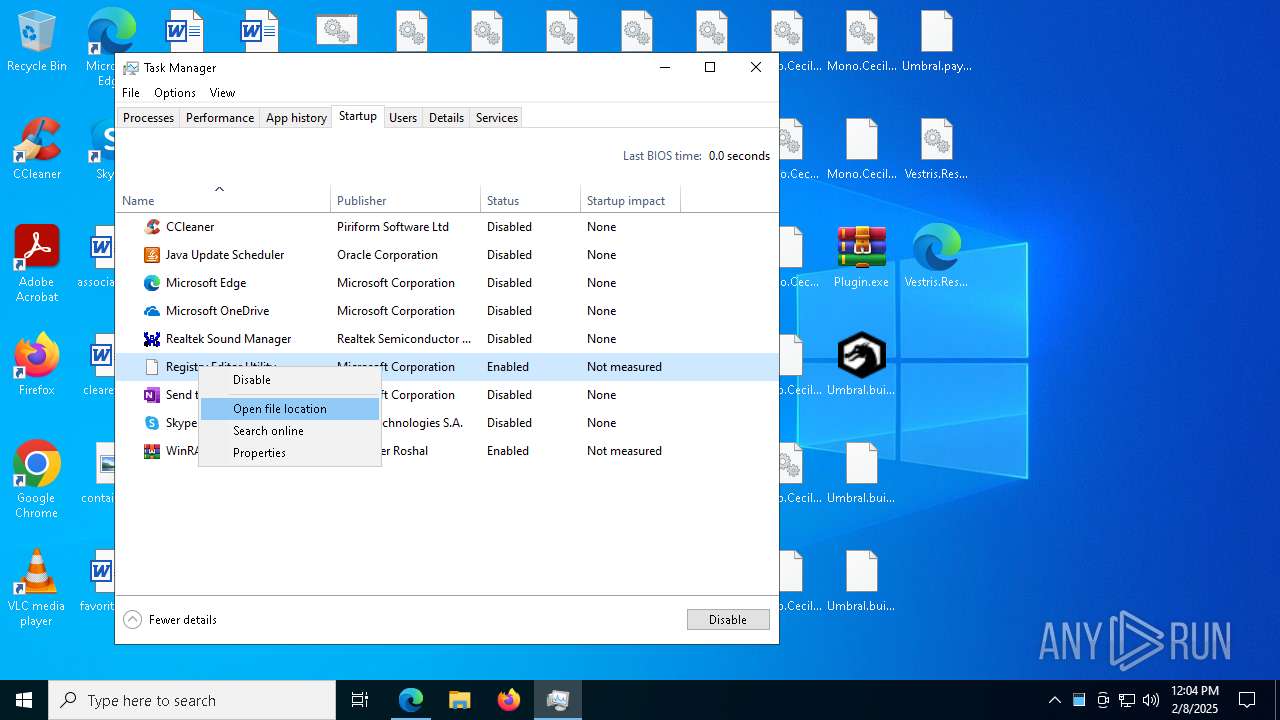
Task: Open File Explorer from taskbar
Action: point(459,700)
